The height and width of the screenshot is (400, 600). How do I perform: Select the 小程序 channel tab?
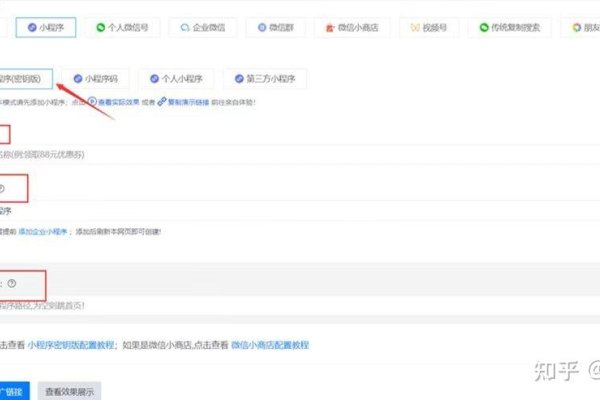(46, 28)
